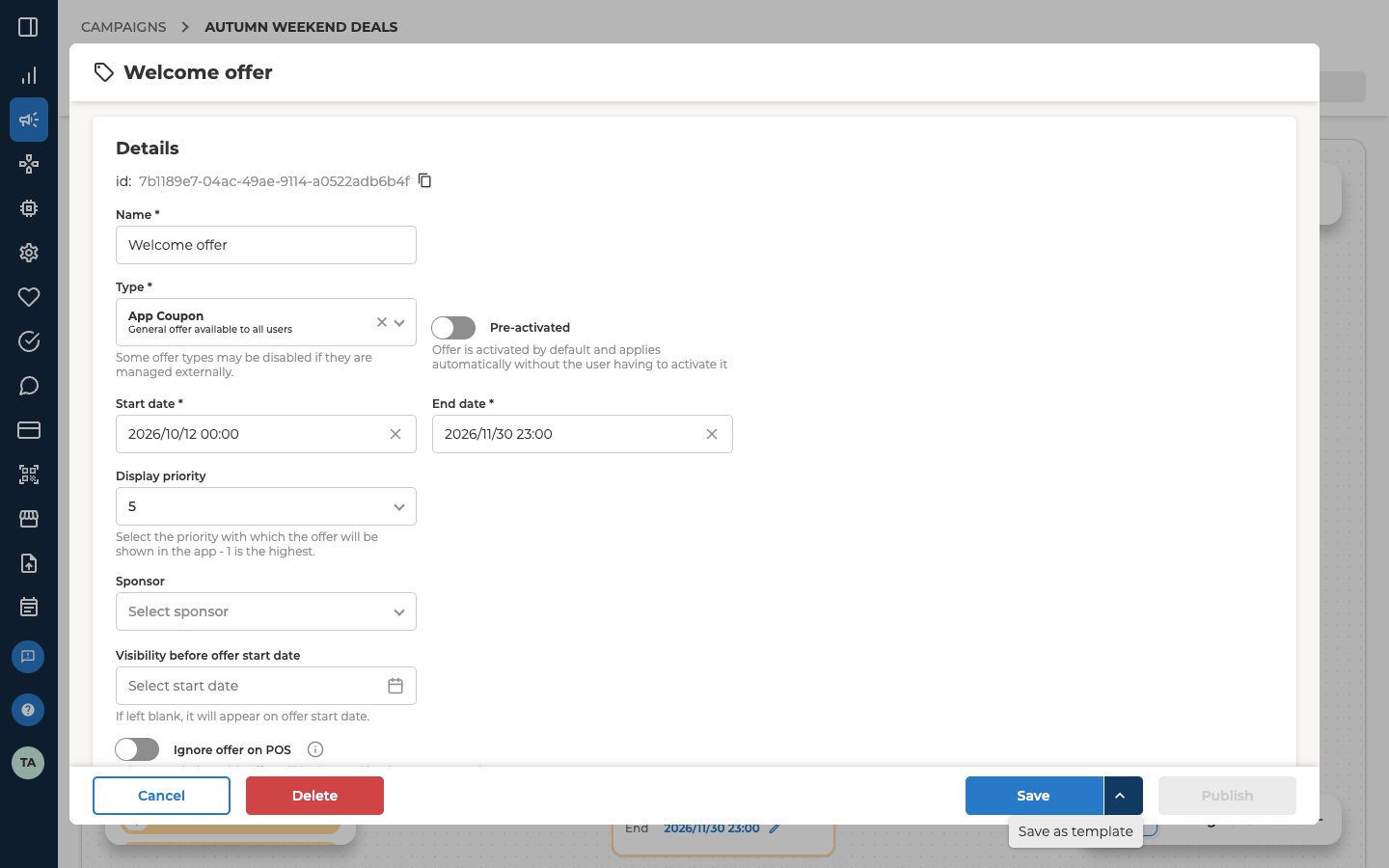
Task: Expand the Type dropdown chevron
Action: click(399, 323)
